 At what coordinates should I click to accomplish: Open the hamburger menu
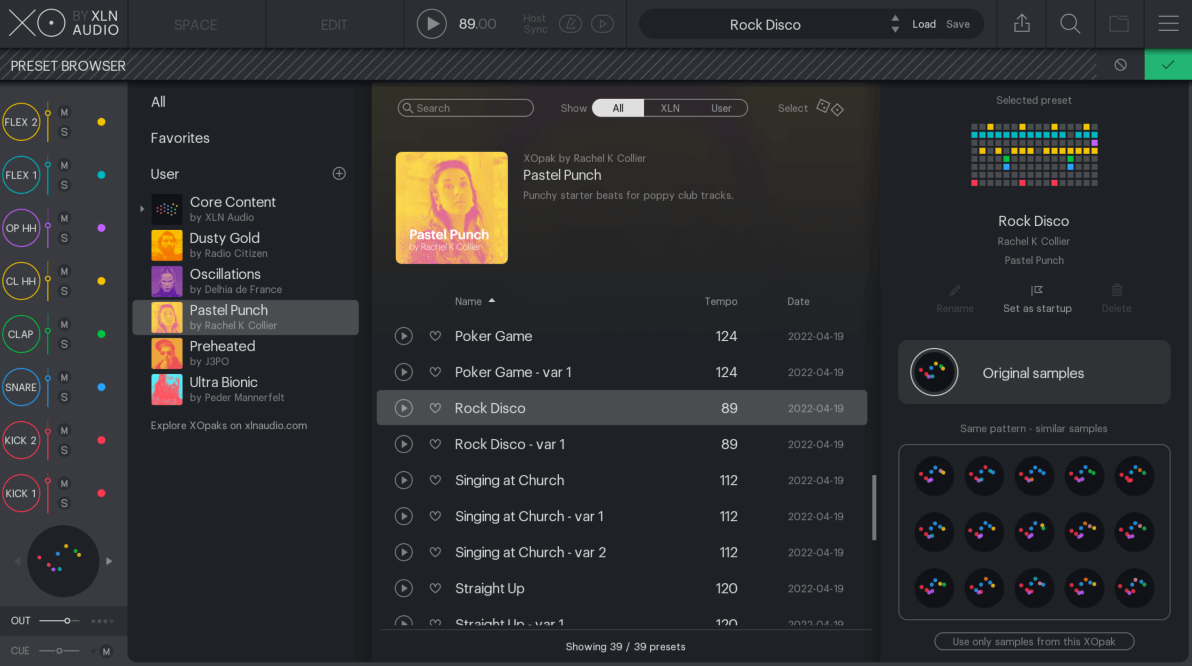point(1168,24)
